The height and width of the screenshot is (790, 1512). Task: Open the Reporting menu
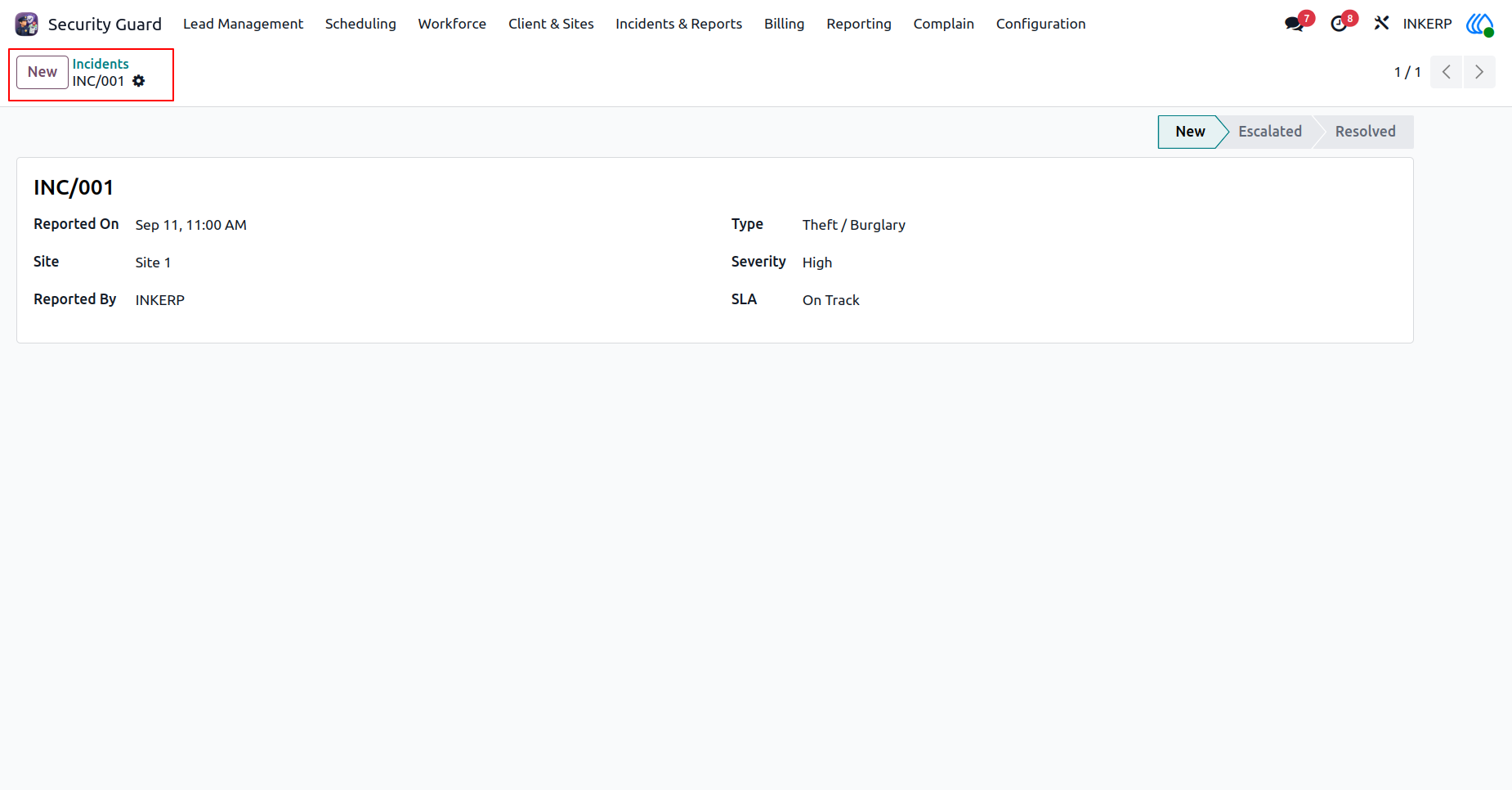tap(859, 24)
